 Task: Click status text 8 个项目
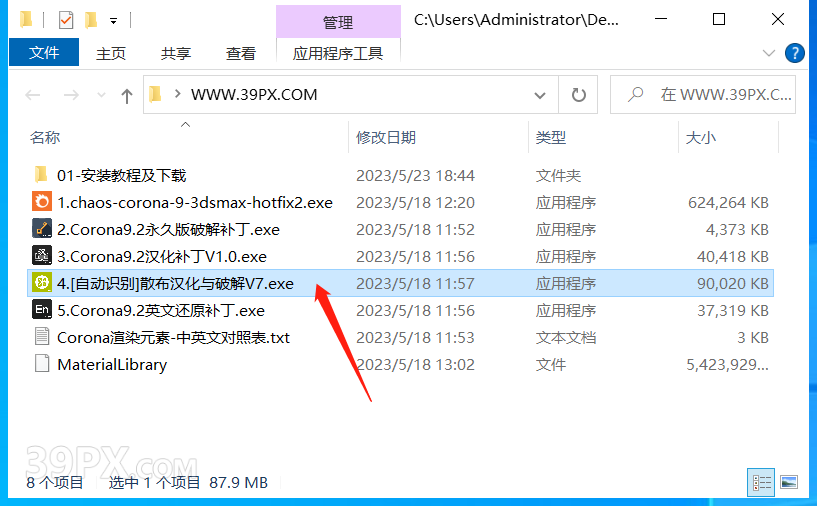coord(55,483)
